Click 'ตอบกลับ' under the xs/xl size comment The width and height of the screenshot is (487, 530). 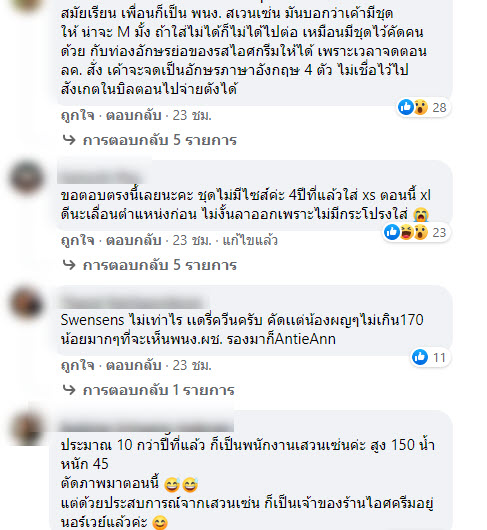coord(133,240)
